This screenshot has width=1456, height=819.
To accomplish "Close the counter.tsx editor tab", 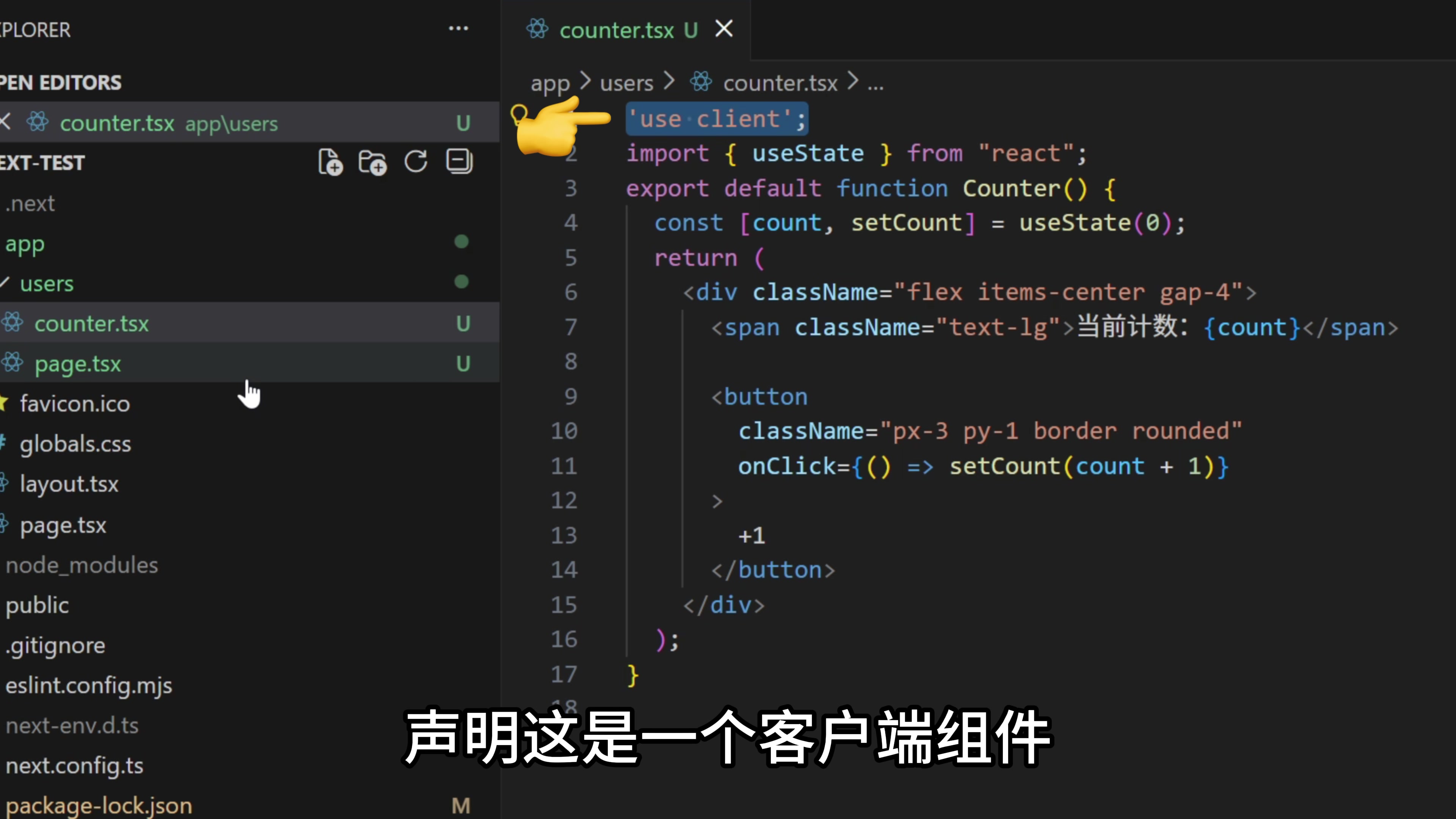I will (724, 29).
